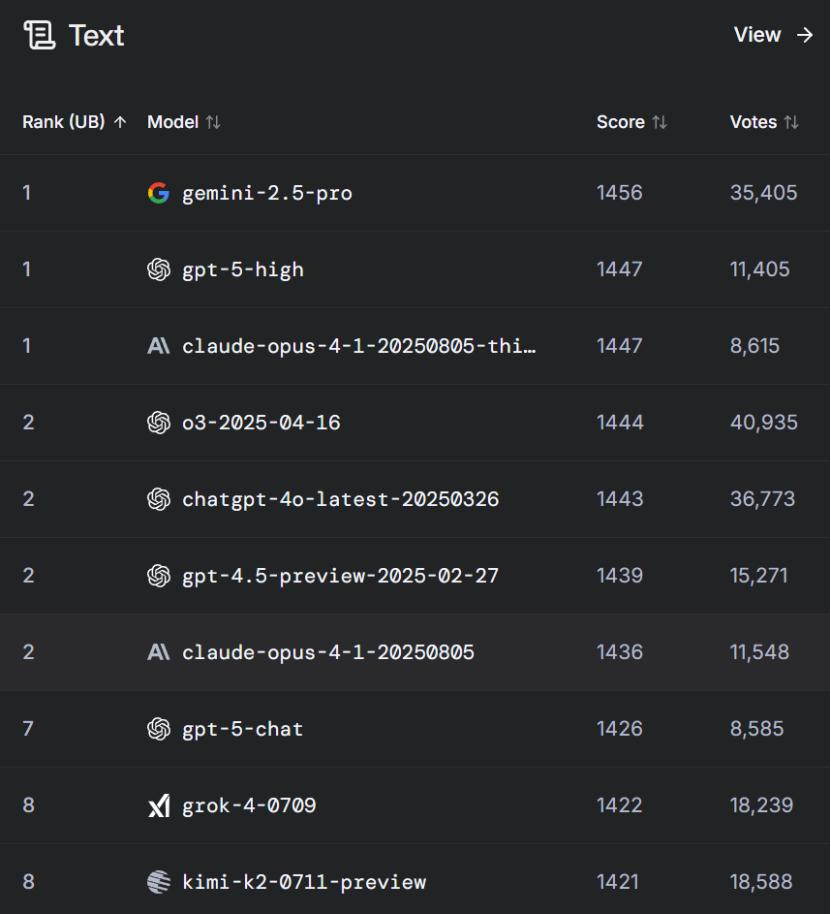Click the OpenAI logo next to o3-2025-04-16
This screenshot has width=831, height=914.
[x=158, y=422]
